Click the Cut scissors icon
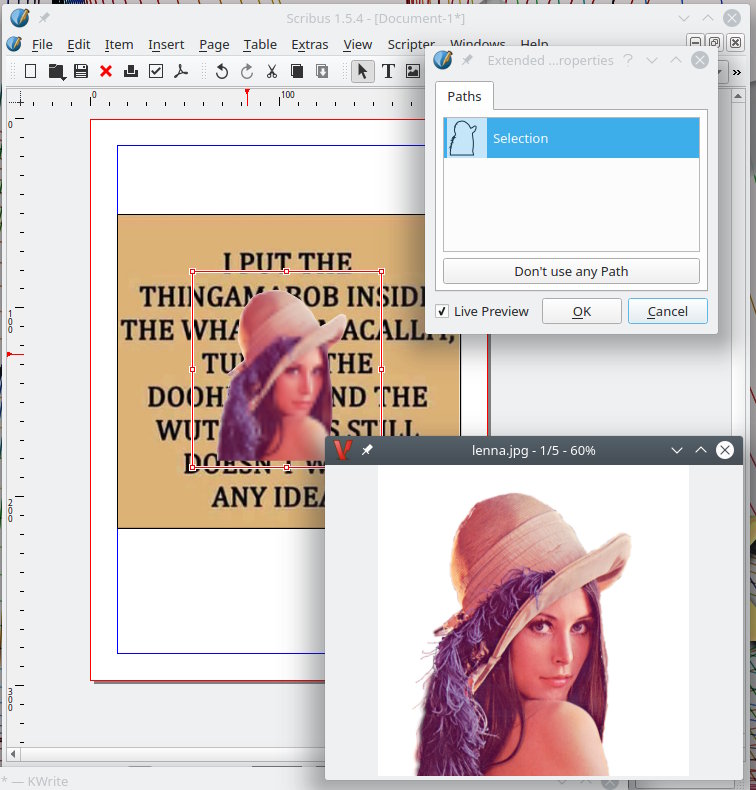 [271, 71]
